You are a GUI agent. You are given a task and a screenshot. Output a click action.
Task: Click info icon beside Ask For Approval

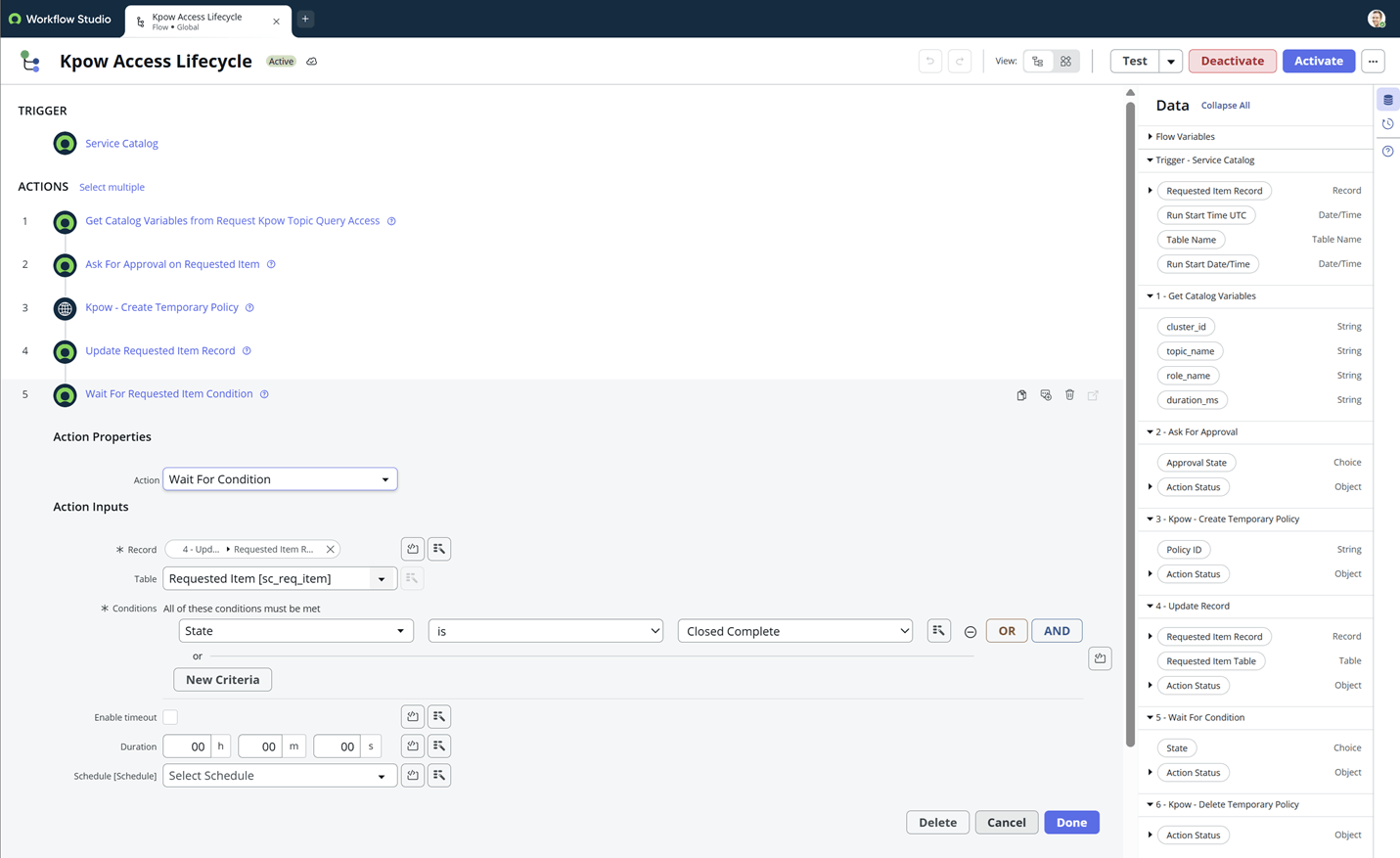[271, 264]
